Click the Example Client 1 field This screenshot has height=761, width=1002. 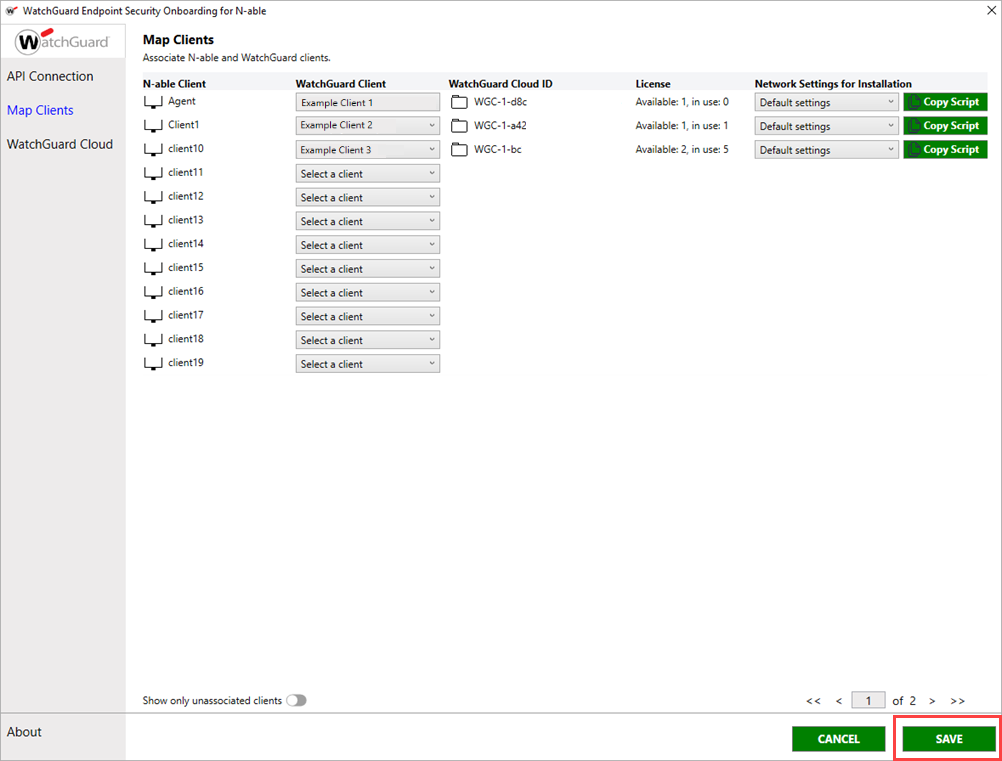367,102
